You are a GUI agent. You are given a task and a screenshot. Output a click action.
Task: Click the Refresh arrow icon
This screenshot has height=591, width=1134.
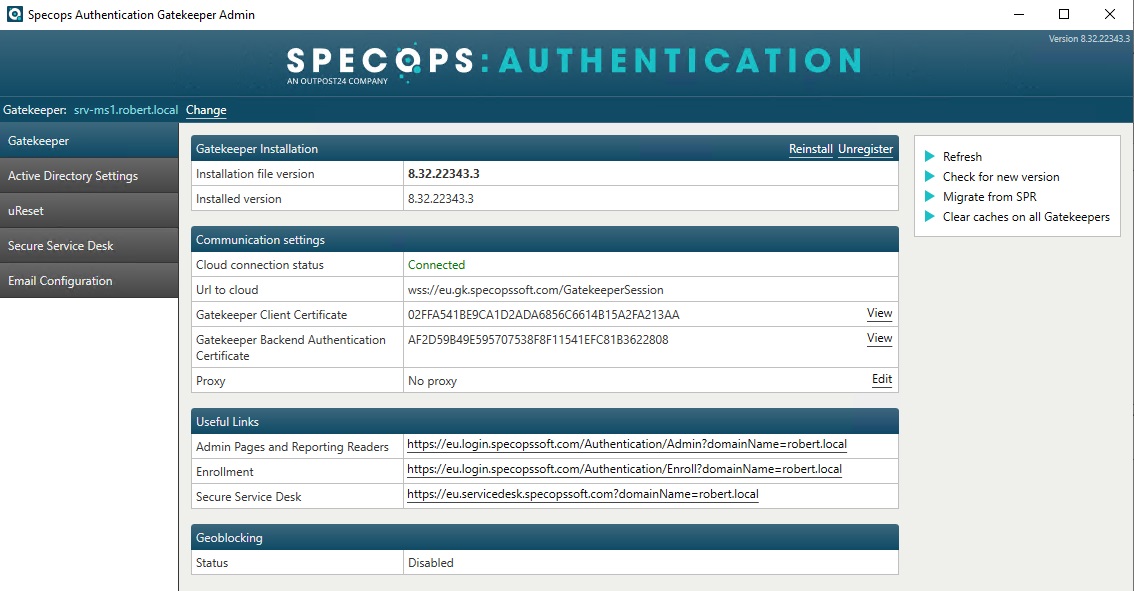pyautogui.click(x=930, y=156)
